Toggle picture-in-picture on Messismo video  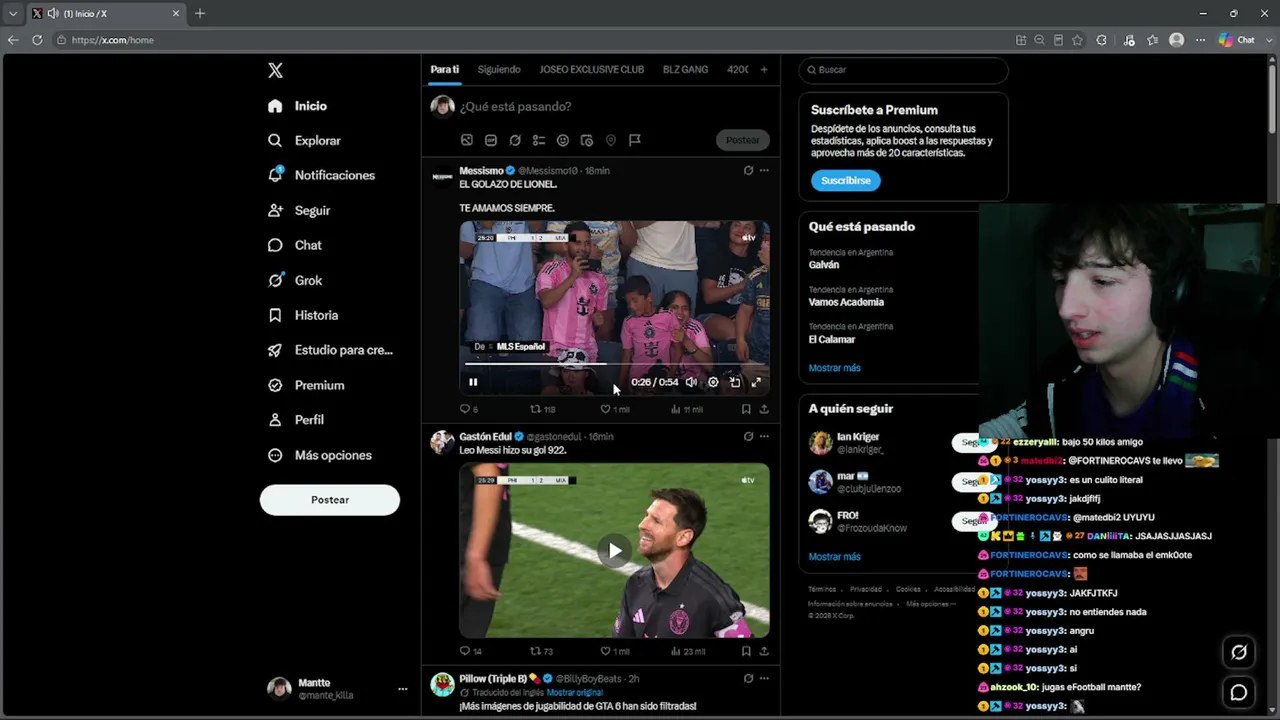tap(735, 382)
